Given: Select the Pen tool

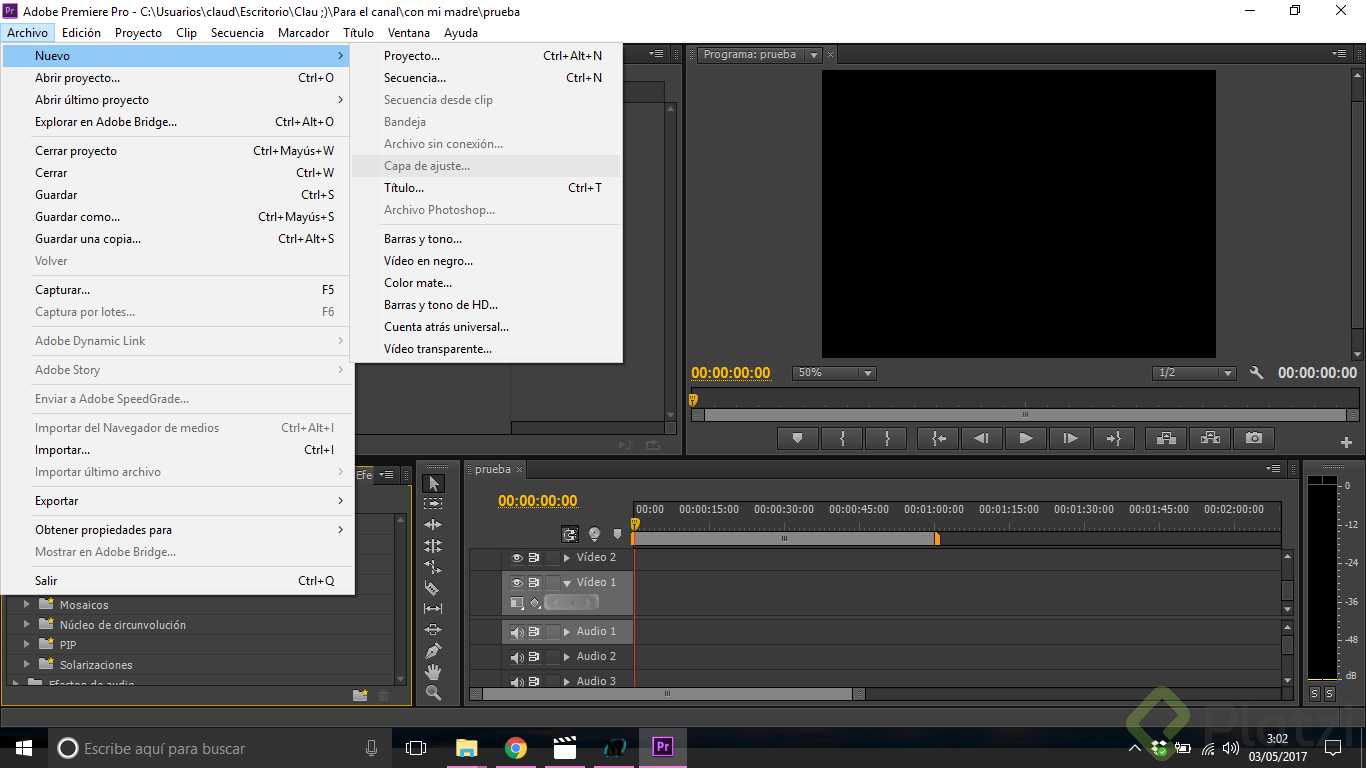Looking at the screenshot, I should pyautogui.click(x=432, y=651).
